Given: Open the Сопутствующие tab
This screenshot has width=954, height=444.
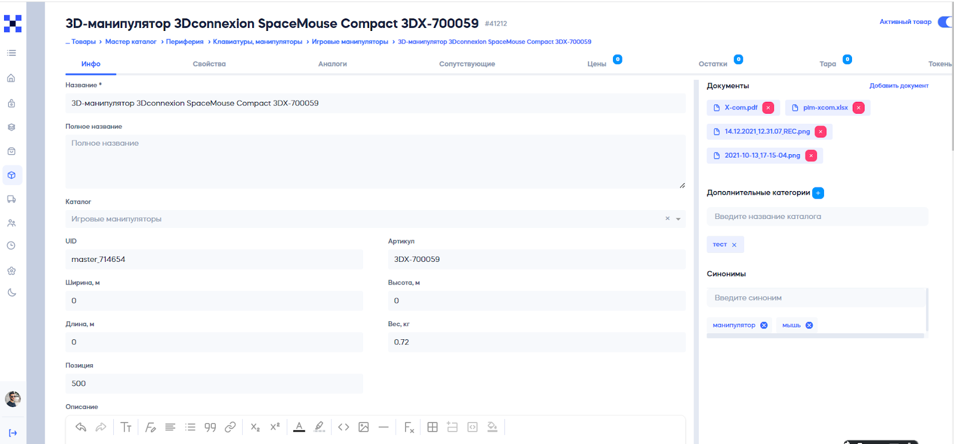Looking at the screenshot, I should [467, 64].
